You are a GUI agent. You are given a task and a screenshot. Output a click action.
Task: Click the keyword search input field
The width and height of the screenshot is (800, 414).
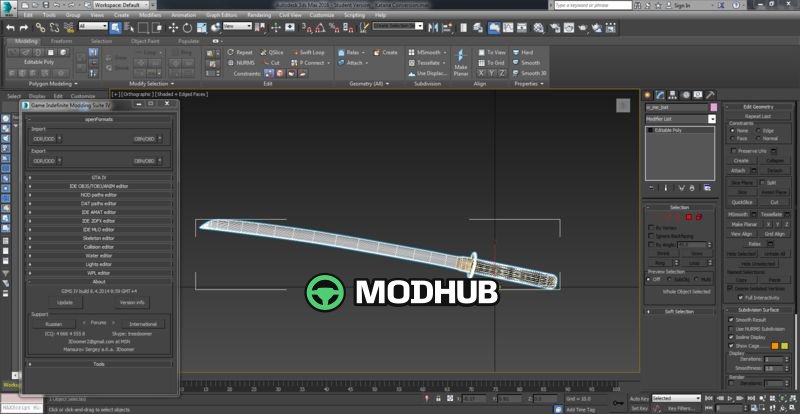593,5
